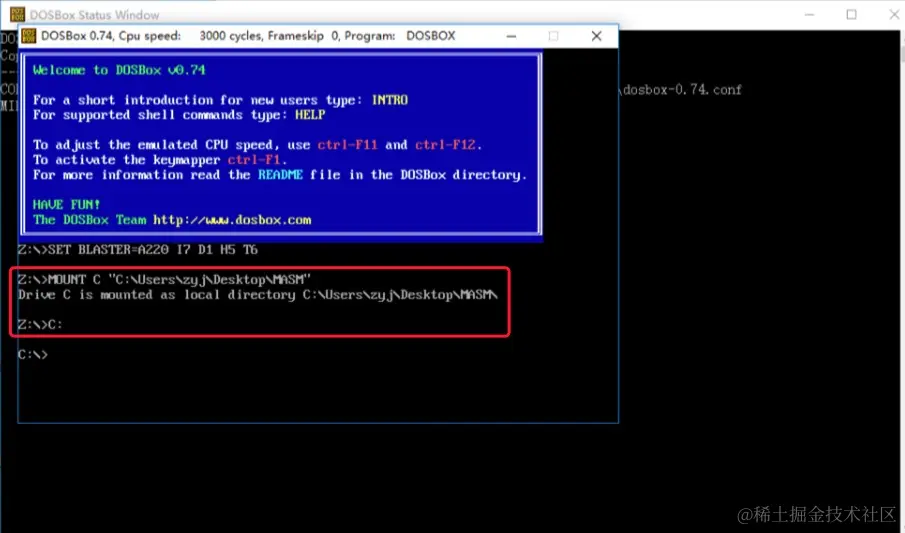Click the MOUNT C command line
The width and height of the screenshot is (905, 533).
point(164,280)
